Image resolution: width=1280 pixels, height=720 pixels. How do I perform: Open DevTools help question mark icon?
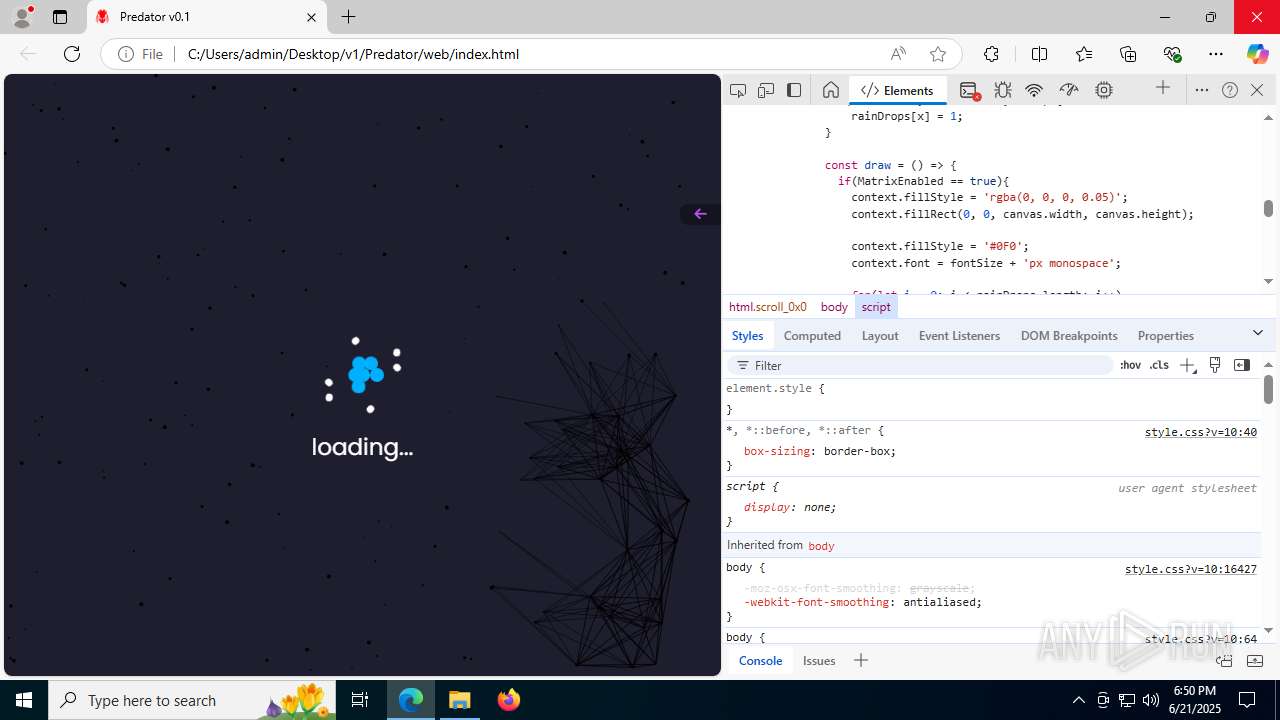pos(1230,90)
